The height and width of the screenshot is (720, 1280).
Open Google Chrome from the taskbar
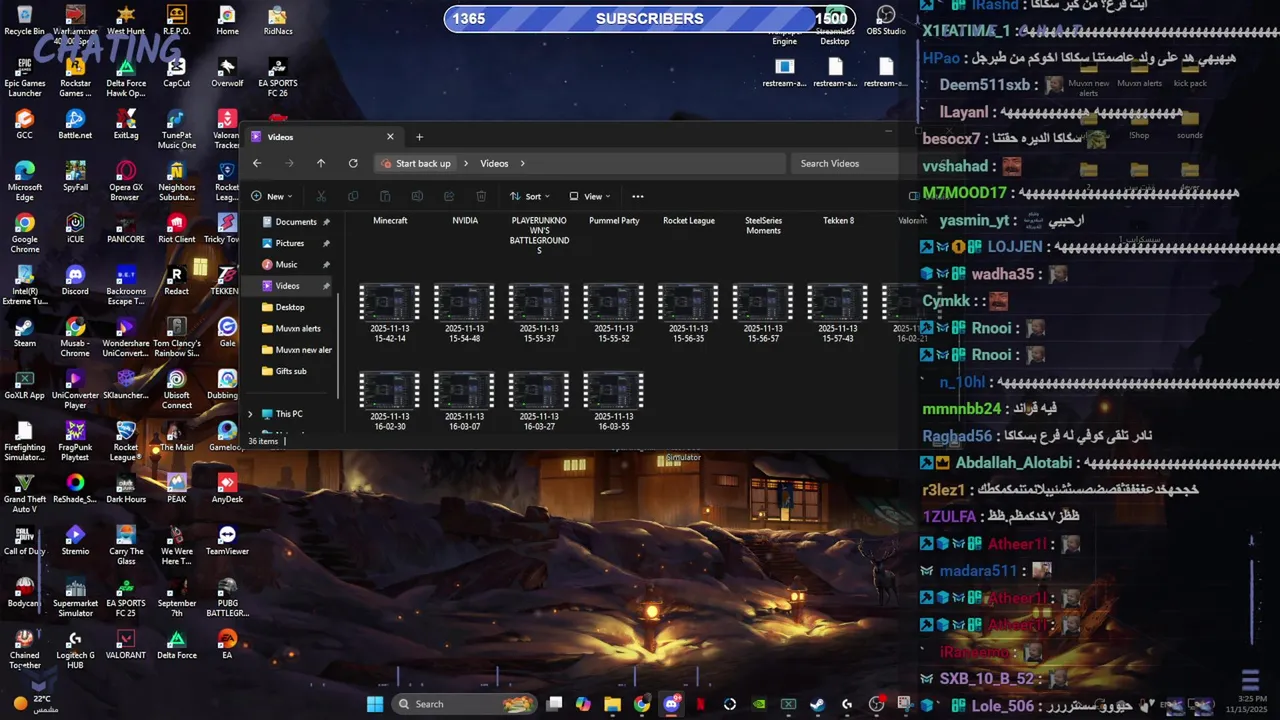642,704
